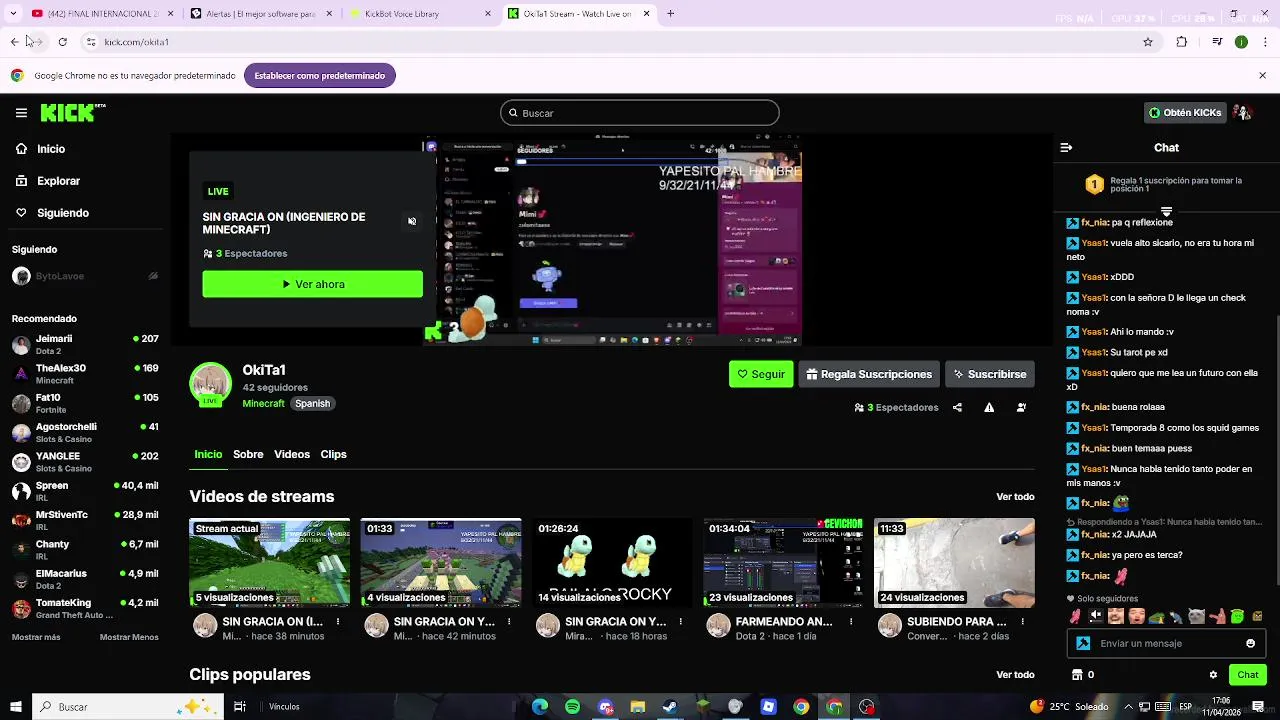This screenshot has width=1280, height=720.
Task: Select the Inicio channel tab
Action: (208, 454)
